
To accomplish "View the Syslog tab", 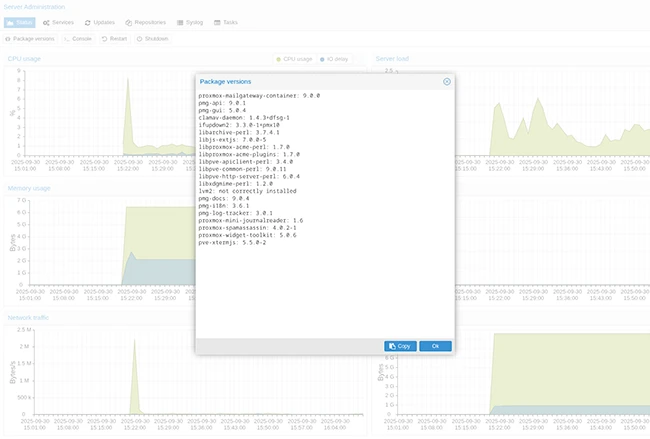I will (x=192, y=21).
